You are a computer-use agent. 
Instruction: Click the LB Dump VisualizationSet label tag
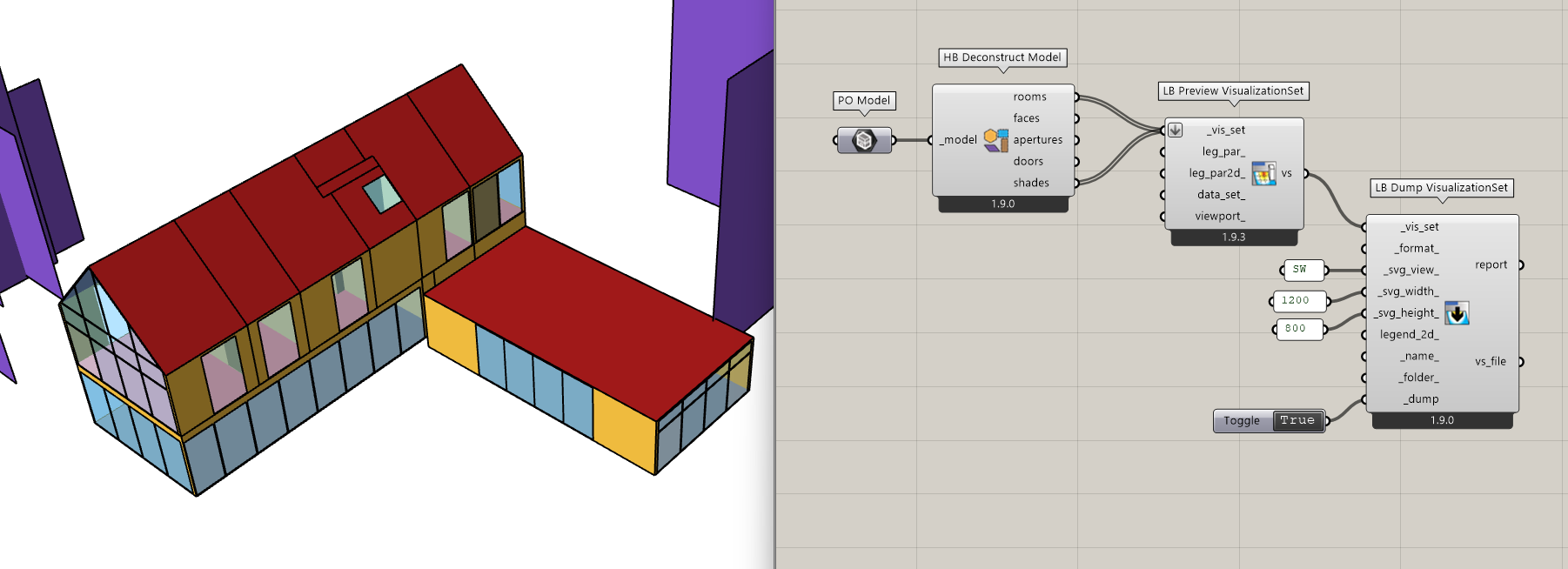click(x=1441, y=188)
